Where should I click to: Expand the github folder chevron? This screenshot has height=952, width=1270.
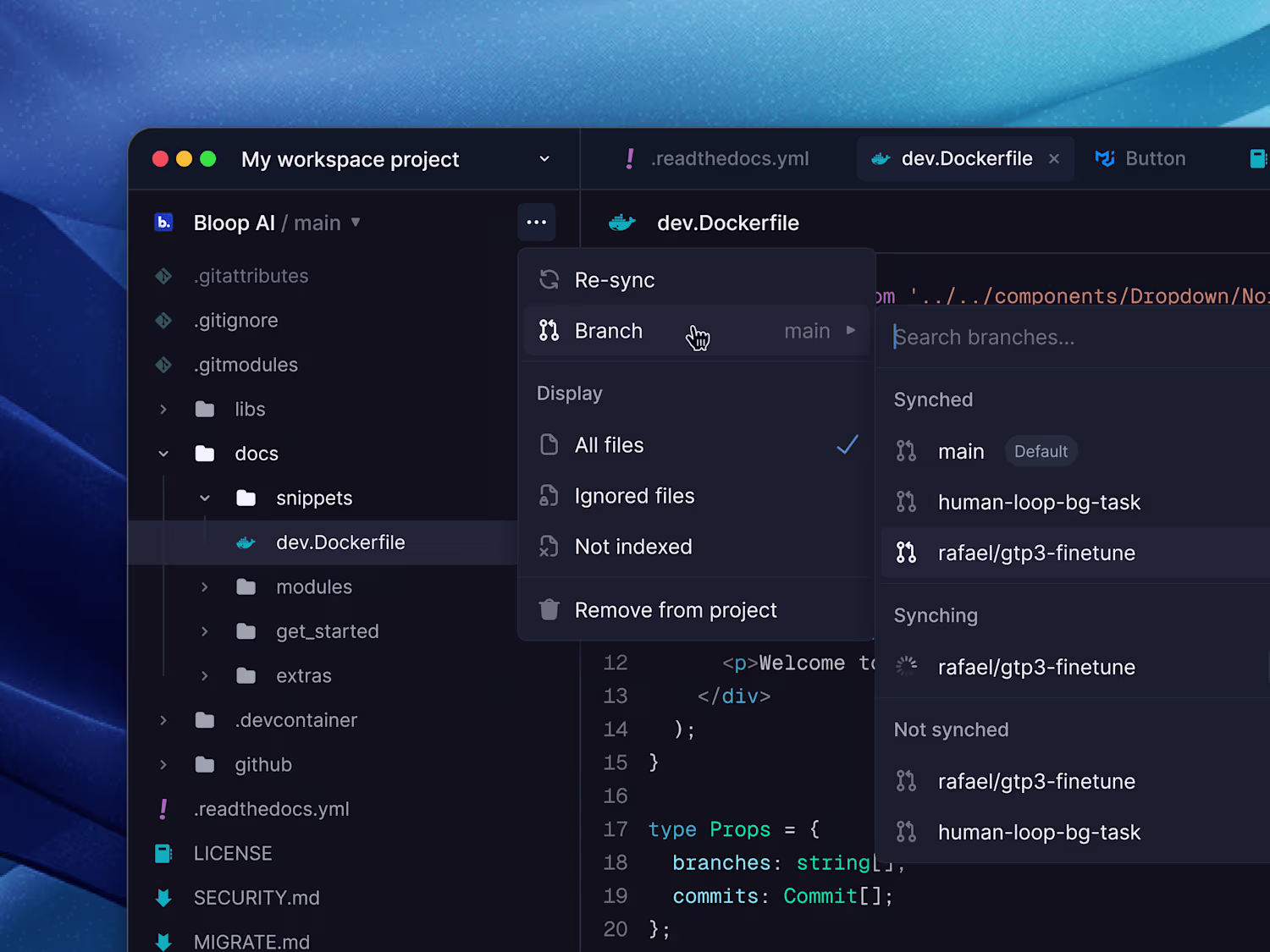[163, 765]
